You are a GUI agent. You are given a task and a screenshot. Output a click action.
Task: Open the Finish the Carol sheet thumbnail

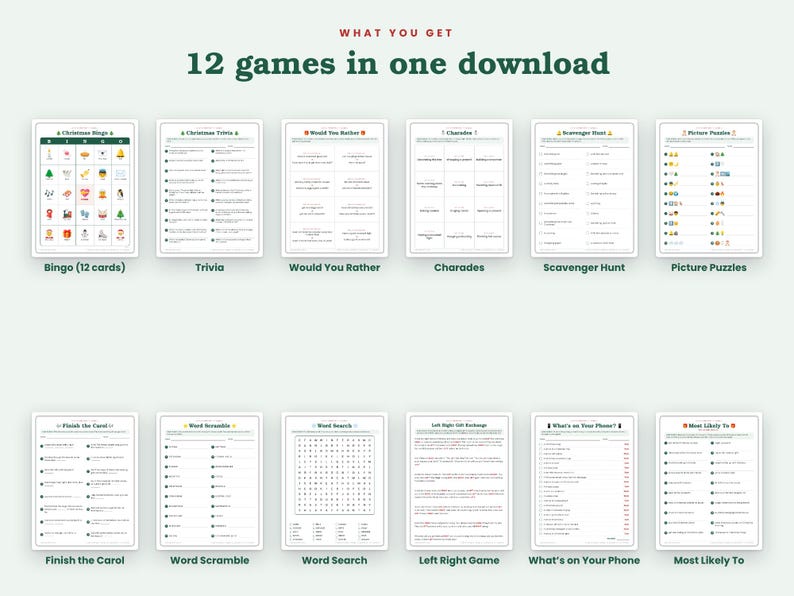[85, 481]
